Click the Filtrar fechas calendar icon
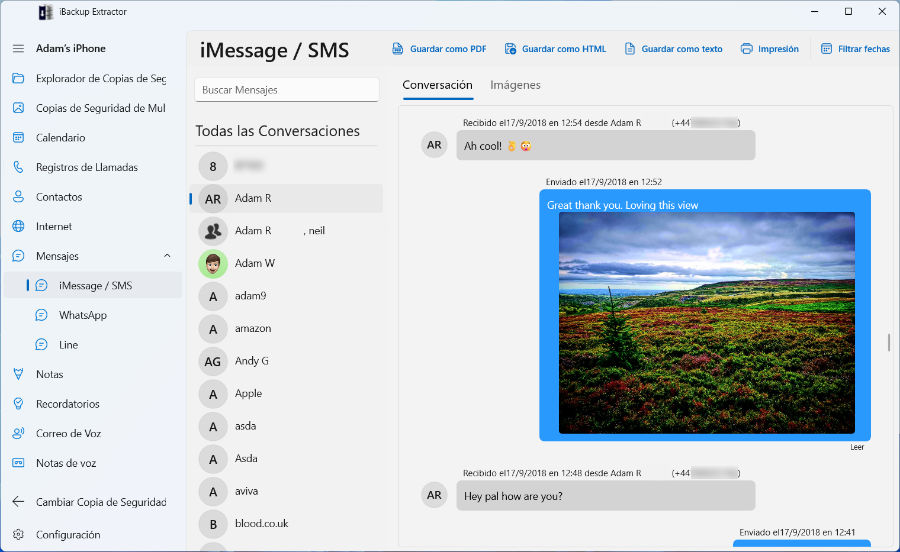 [x=826, y=49]
